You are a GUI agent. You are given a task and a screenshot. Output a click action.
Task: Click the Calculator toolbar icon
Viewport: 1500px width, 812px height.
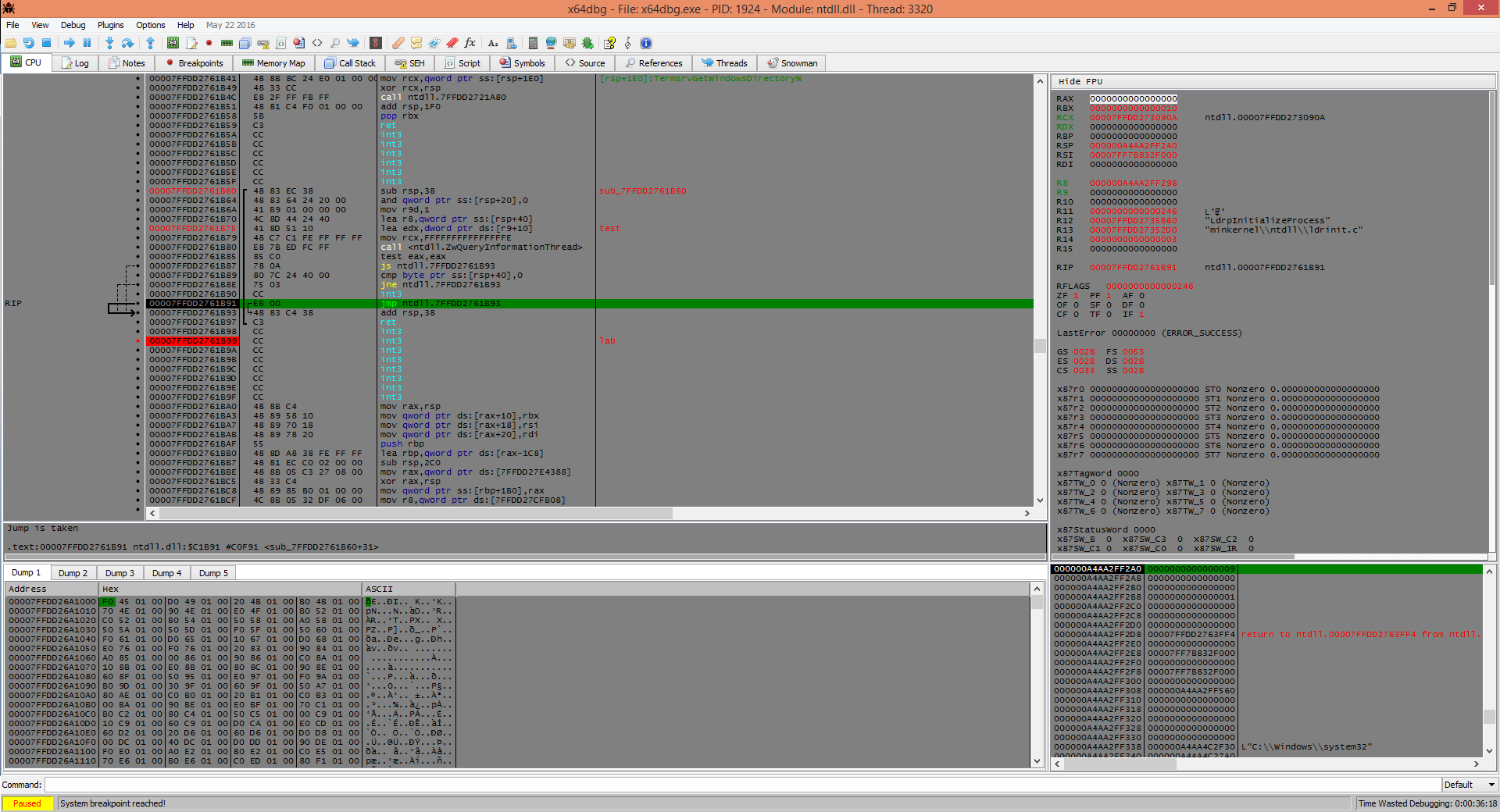click(533, 43)
